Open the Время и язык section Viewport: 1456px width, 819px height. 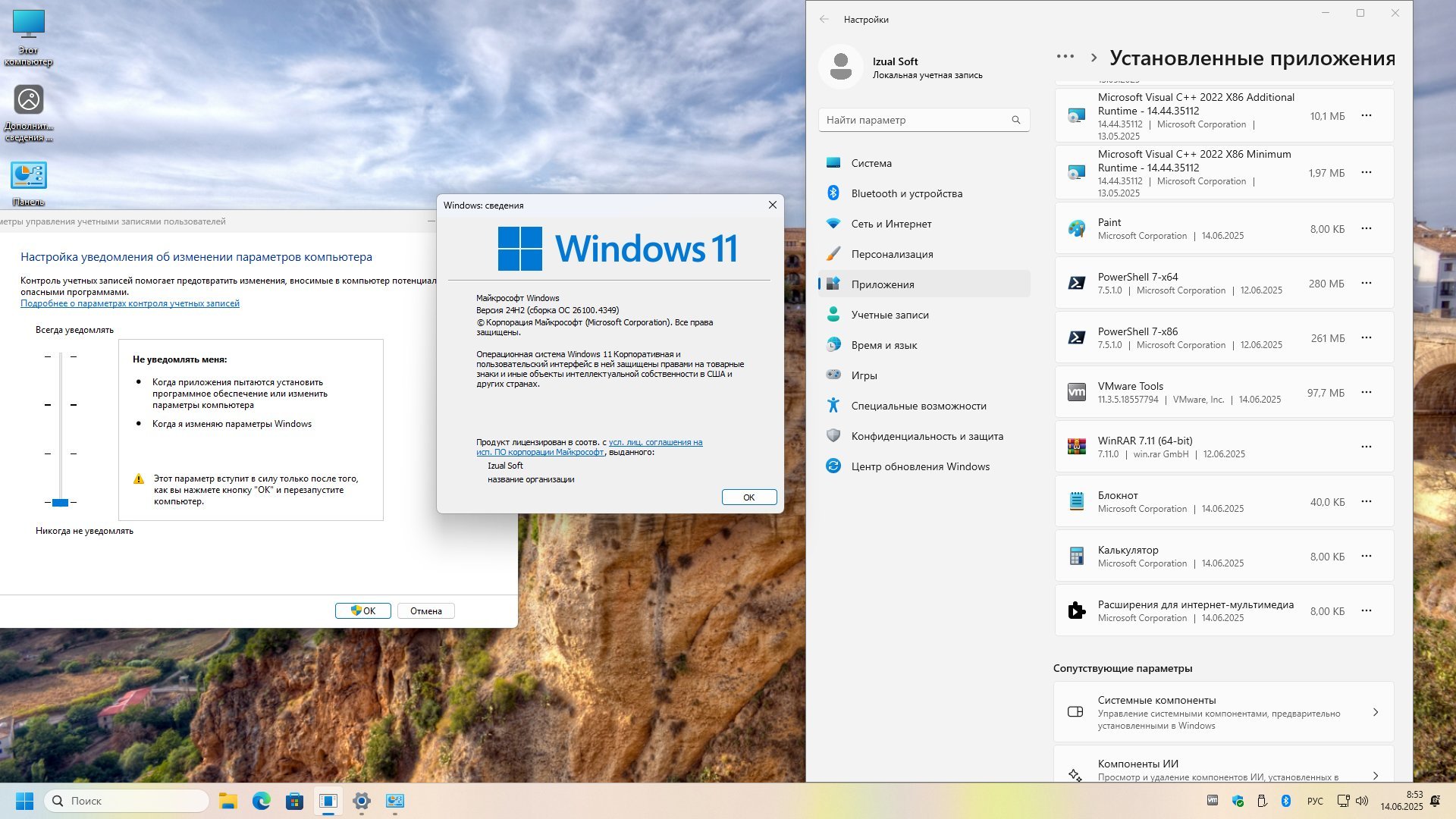[924, 345]
